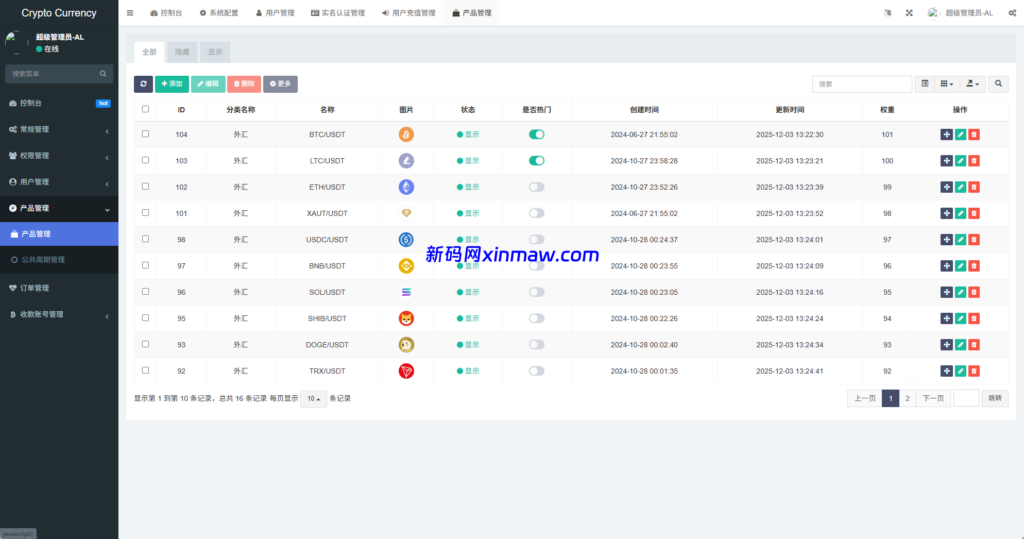This screenshot has width=1024, height=539.
Task: Click the 编辑 toolbar button
Action: click(x=208, y=84)
